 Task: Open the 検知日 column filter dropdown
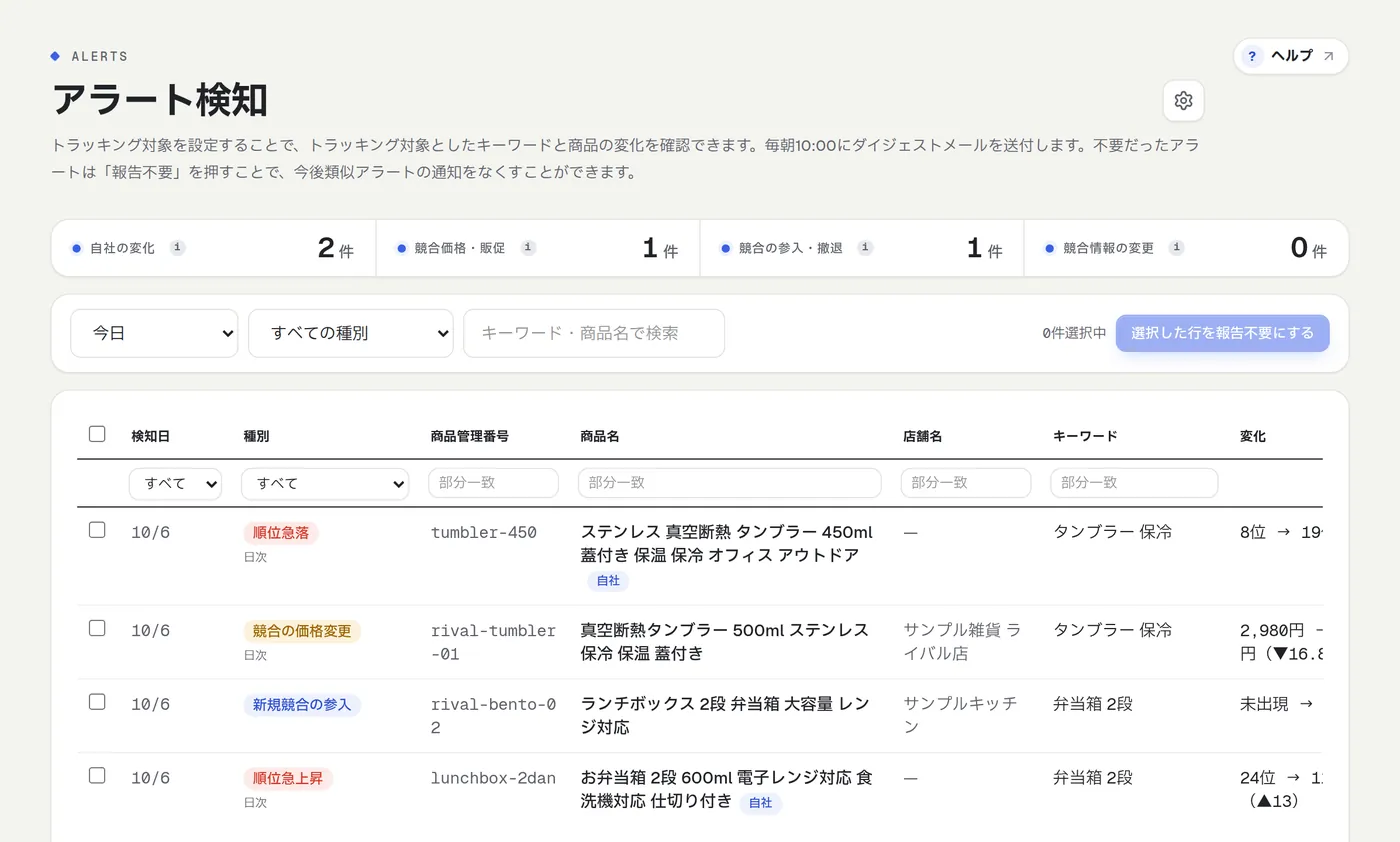pos(175,483)
